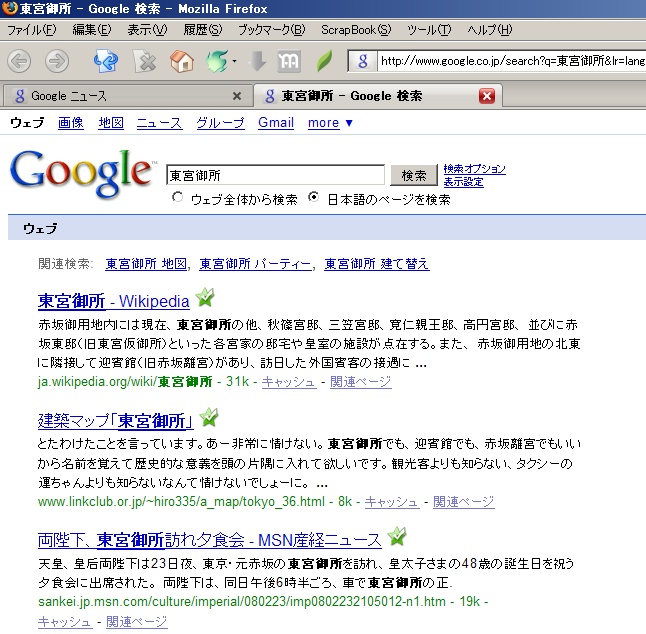The height and width of the screenshot is (634, 646).
Task: Click the 検索オプション link
Action: (474, 169)
